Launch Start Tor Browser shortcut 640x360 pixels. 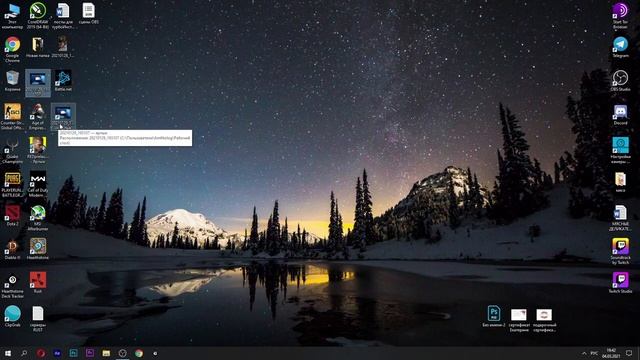(x=620, y=16)
